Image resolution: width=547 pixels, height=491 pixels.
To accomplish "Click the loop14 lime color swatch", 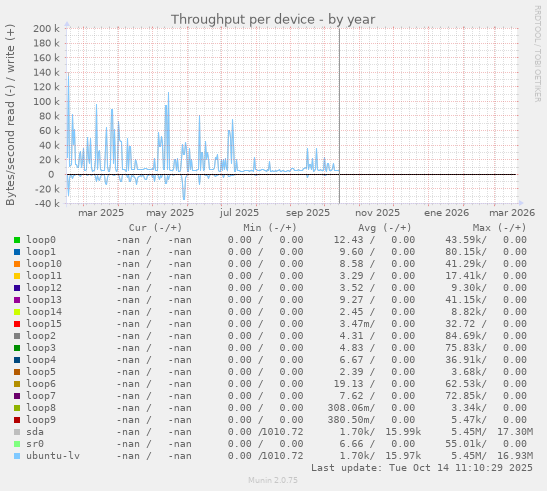I will tap(17, 312).
